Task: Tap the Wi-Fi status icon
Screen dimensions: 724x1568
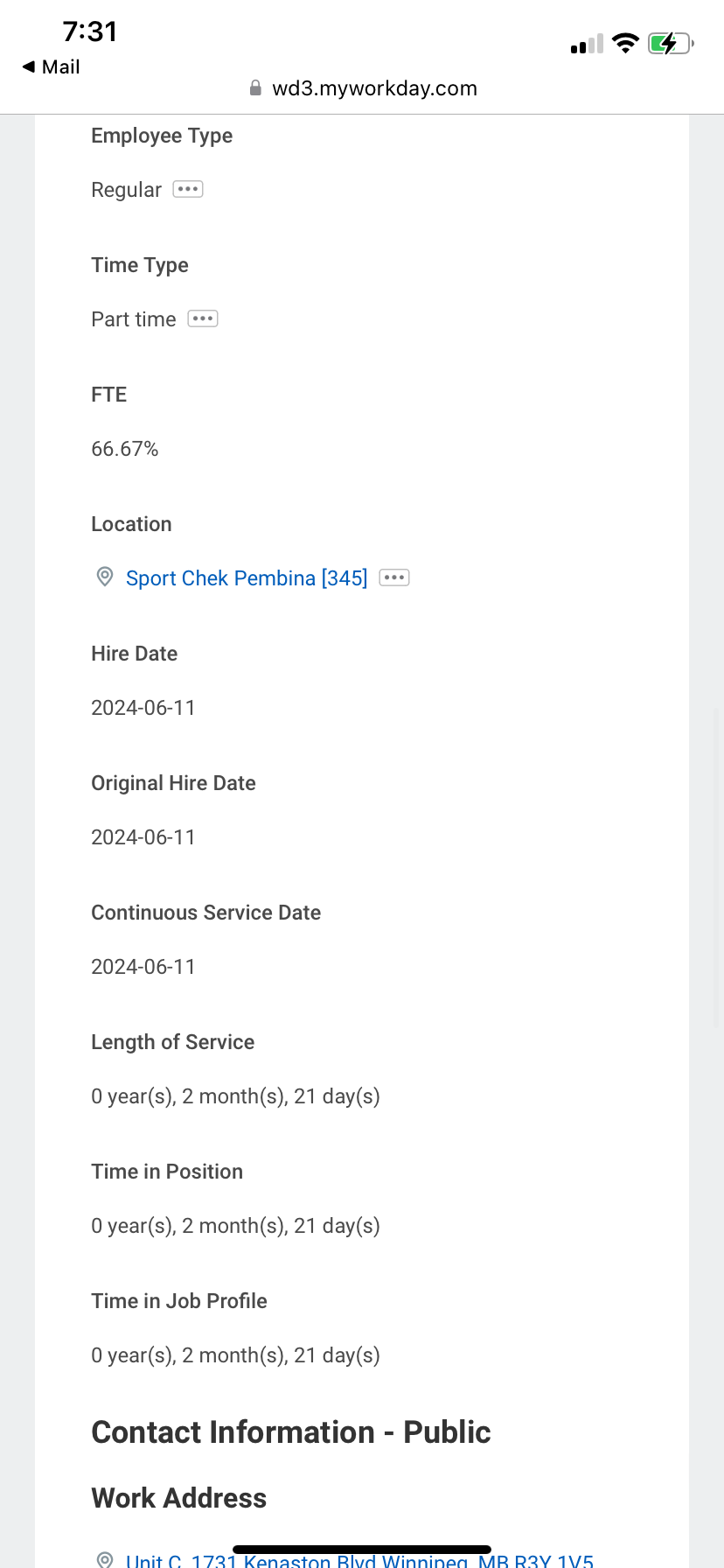Action: click(625, 43)
